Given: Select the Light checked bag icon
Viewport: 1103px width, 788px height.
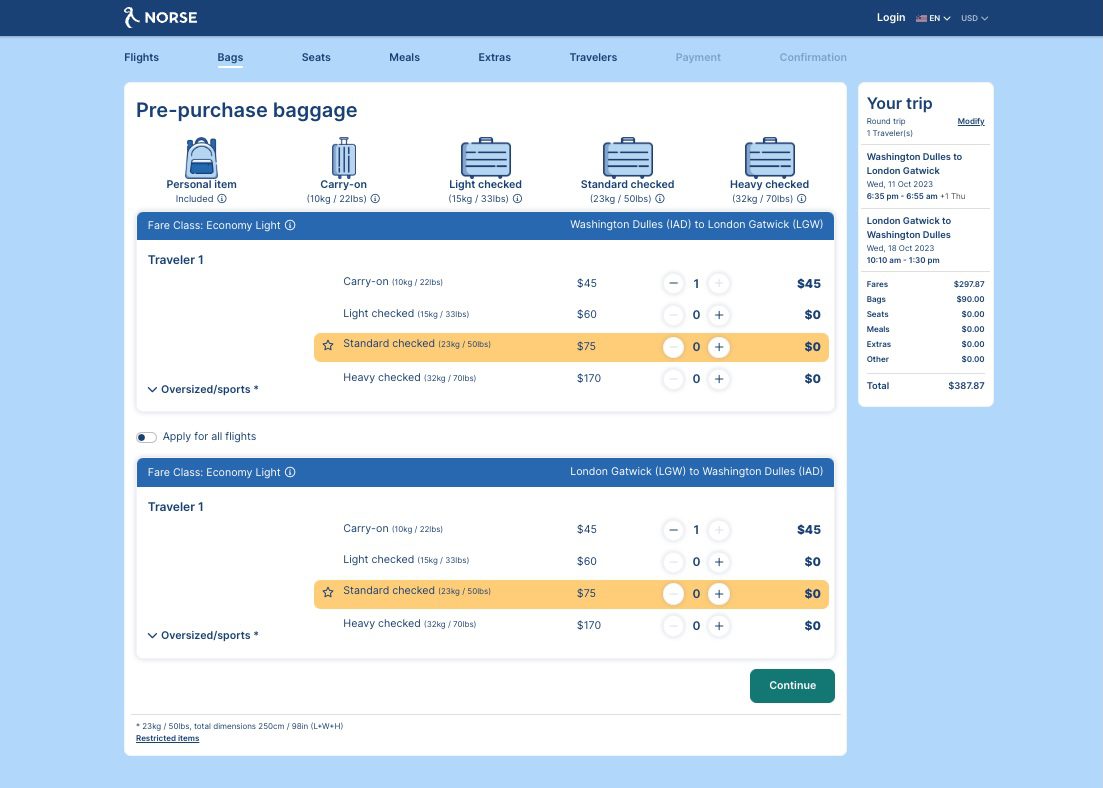Looking at the screenshot, I should (485, 157).
